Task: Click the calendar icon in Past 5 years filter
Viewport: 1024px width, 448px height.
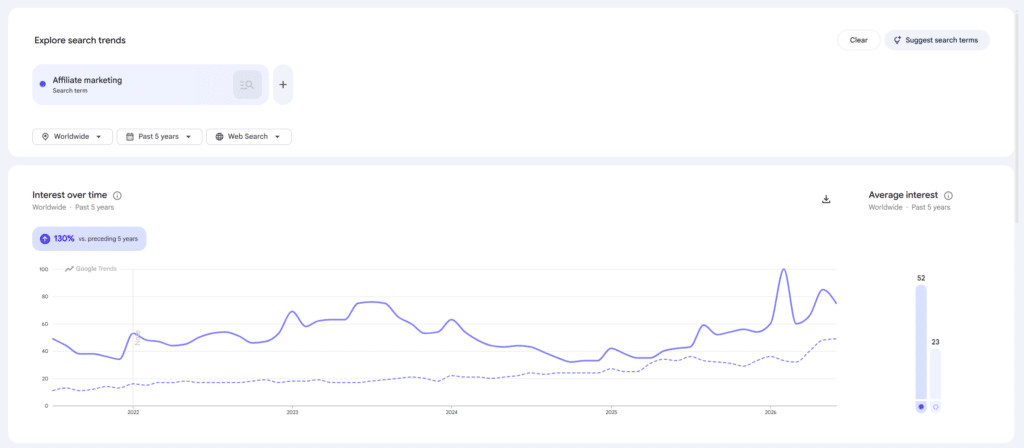Action: tap(130, 136)
